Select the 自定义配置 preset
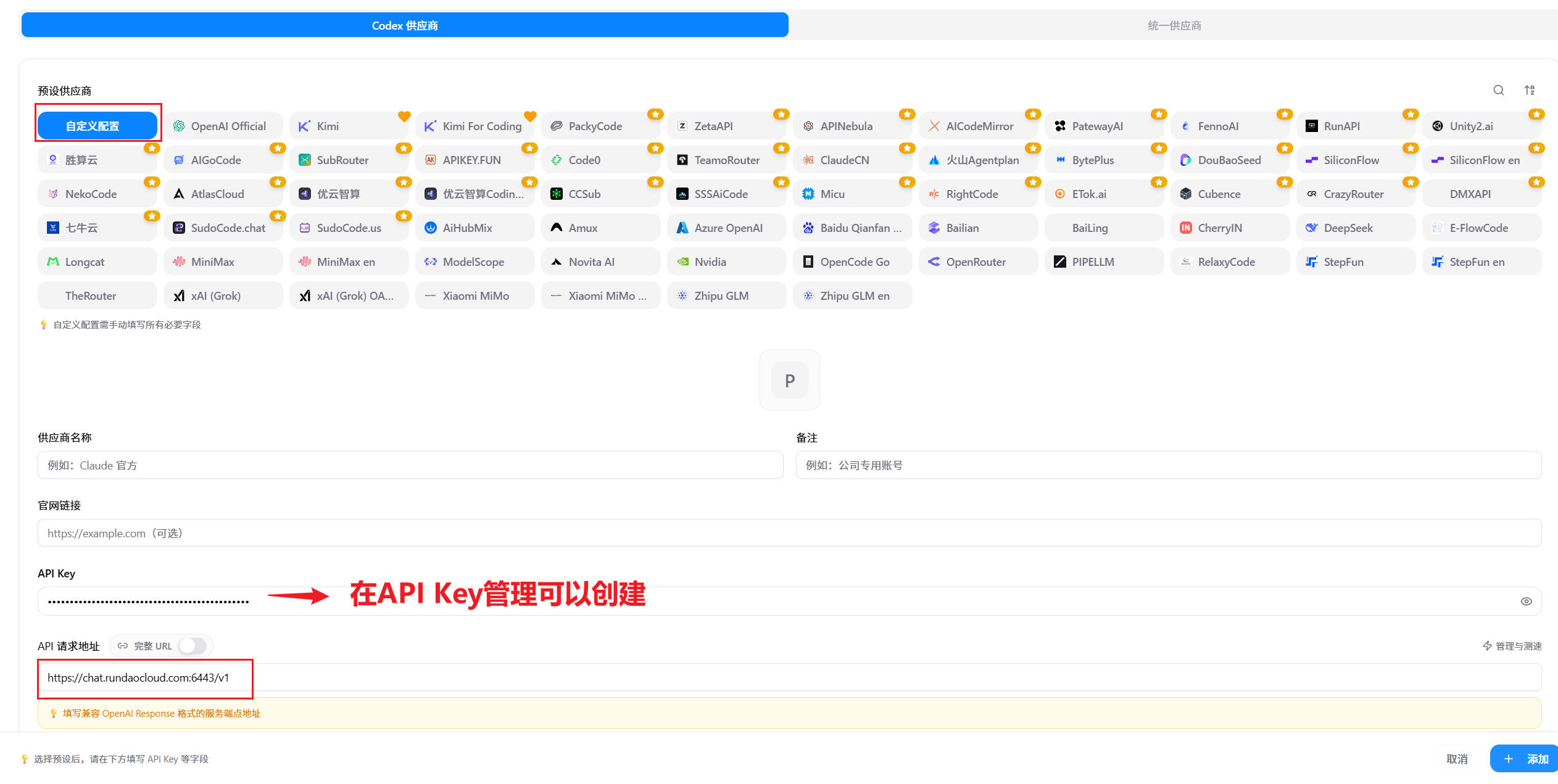The image size is (1558, 784). click(x=97, y=126)
